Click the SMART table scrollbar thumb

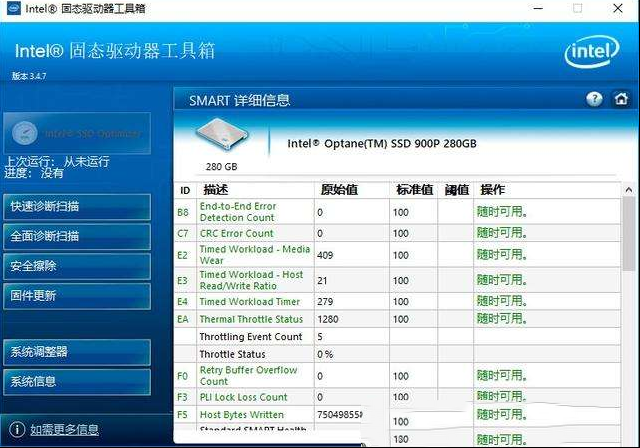pyautogui.click(x=629, y=233)
